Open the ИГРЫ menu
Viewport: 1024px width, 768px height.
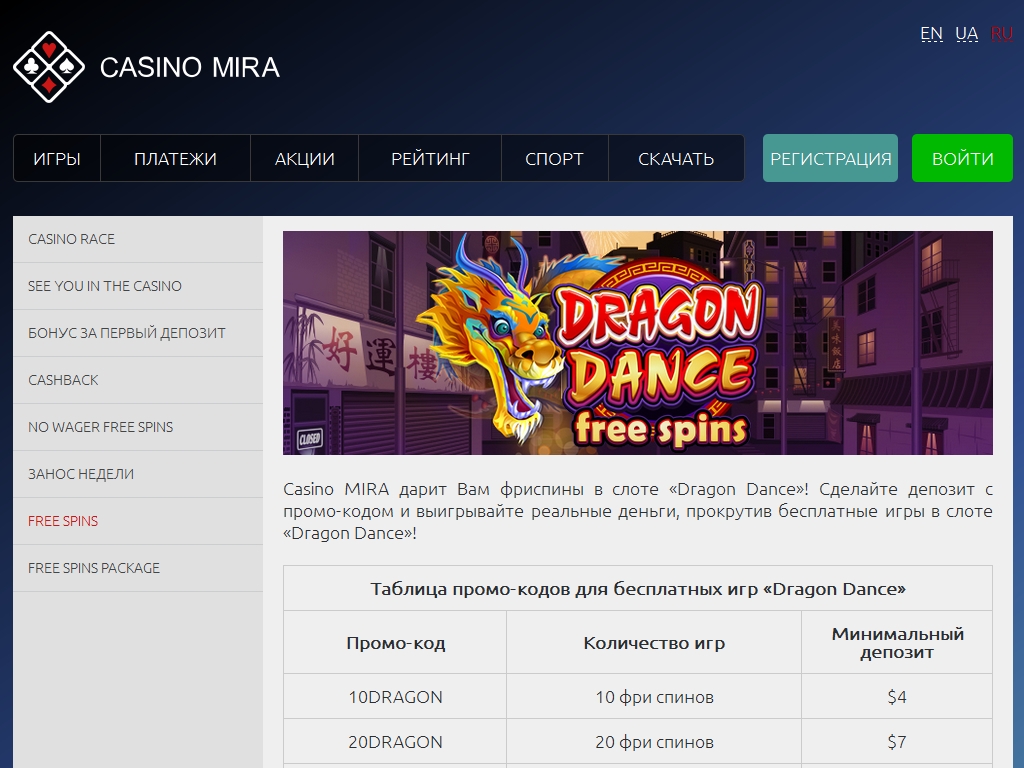click(x=57, y=159)
